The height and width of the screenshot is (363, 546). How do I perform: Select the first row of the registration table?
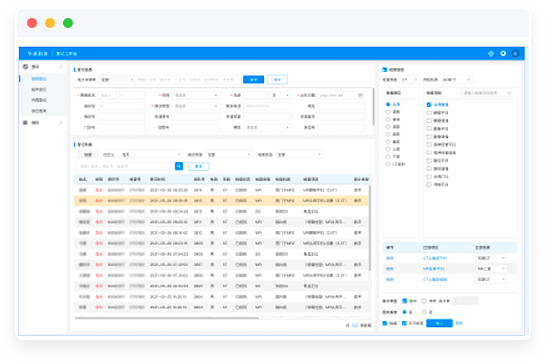221,190
